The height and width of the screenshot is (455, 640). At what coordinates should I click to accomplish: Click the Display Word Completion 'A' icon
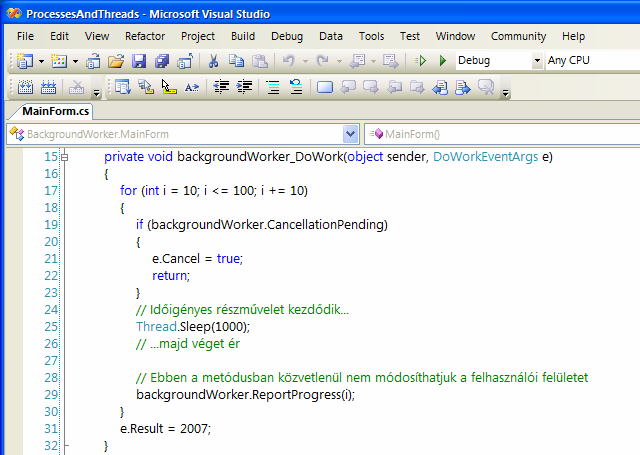(191, 87)
